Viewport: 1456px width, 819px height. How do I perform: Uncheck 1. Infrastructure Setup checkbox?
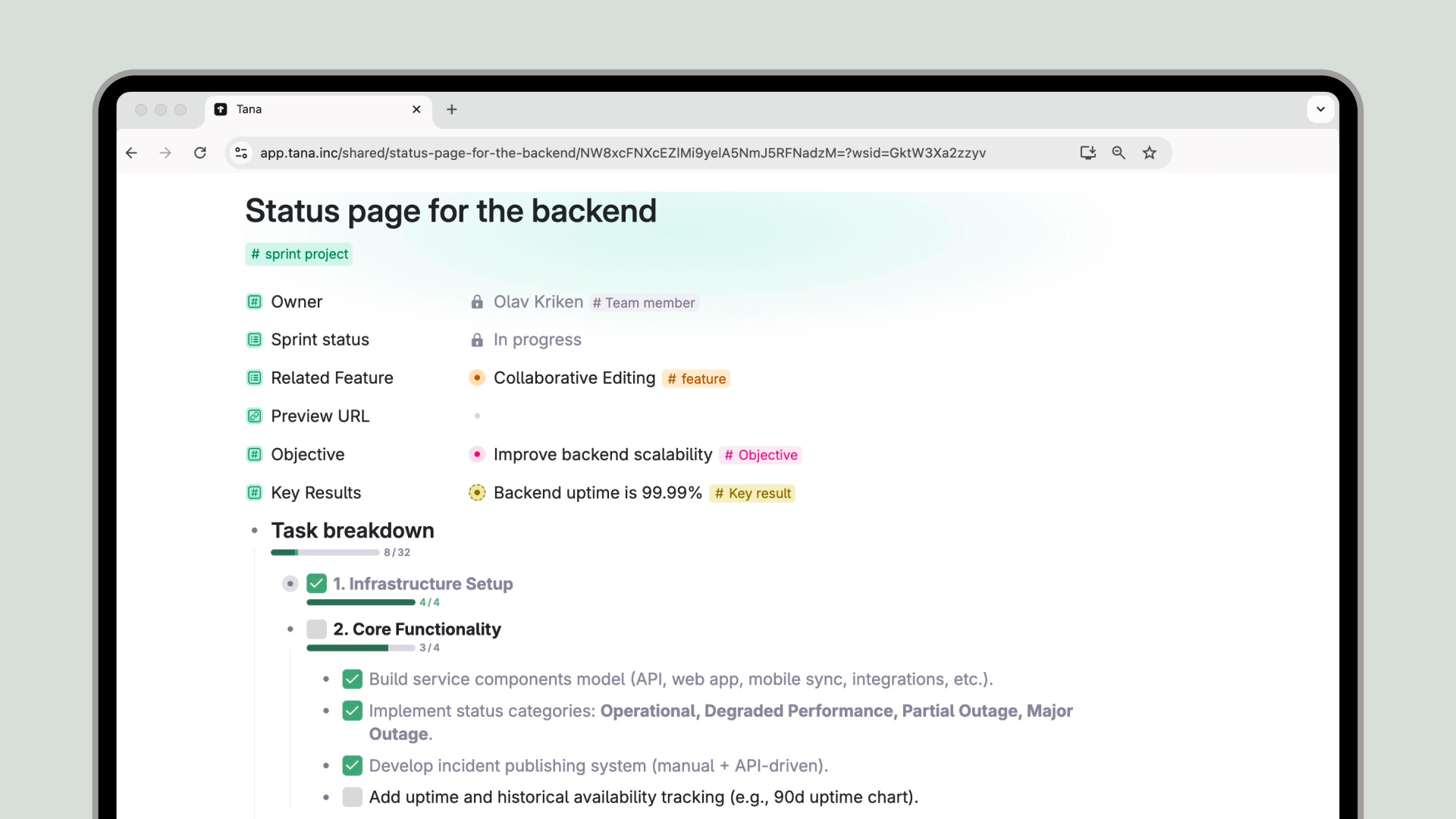[317, 584]
